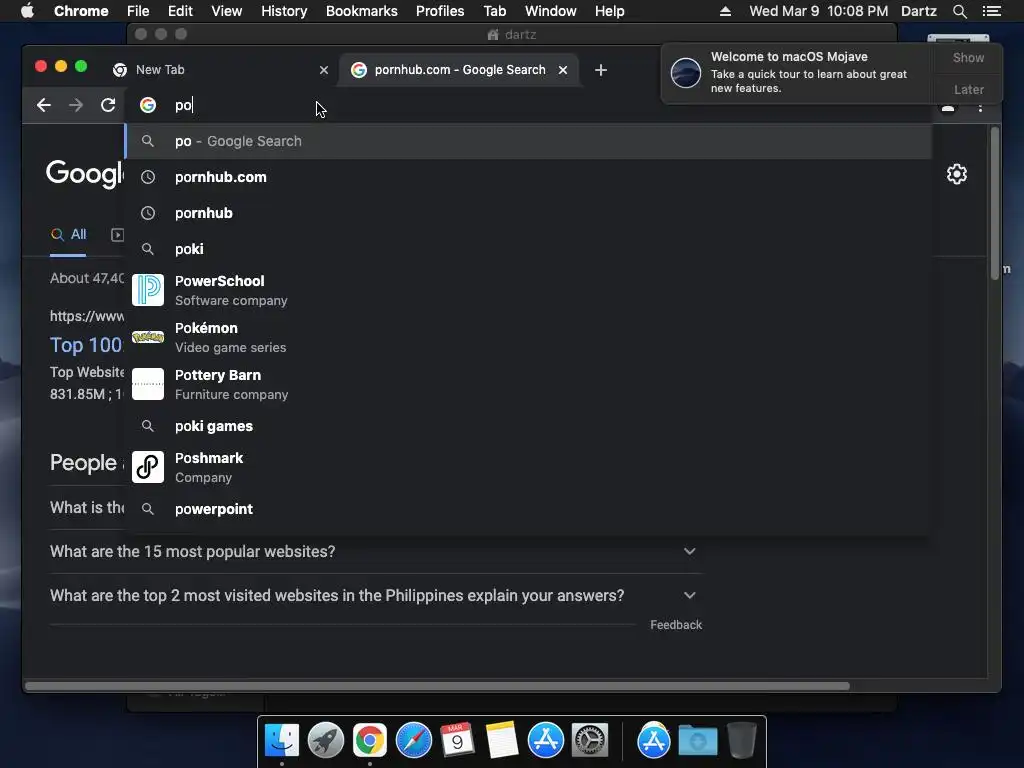Image resolution: width=1024 pixels, height=768 pixels.
Task: Open the Downloads folder in Dock
Action: 697,741
